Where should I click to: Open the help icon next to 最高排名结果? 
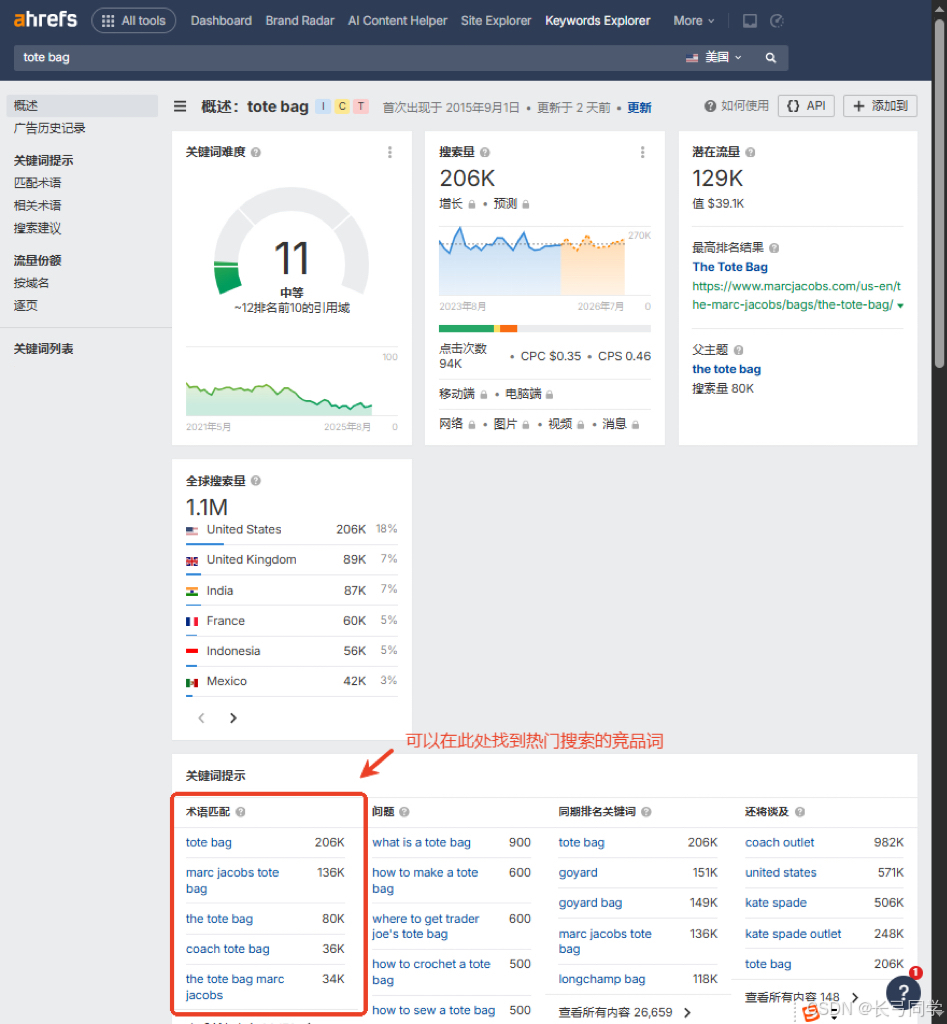[774, 248]
